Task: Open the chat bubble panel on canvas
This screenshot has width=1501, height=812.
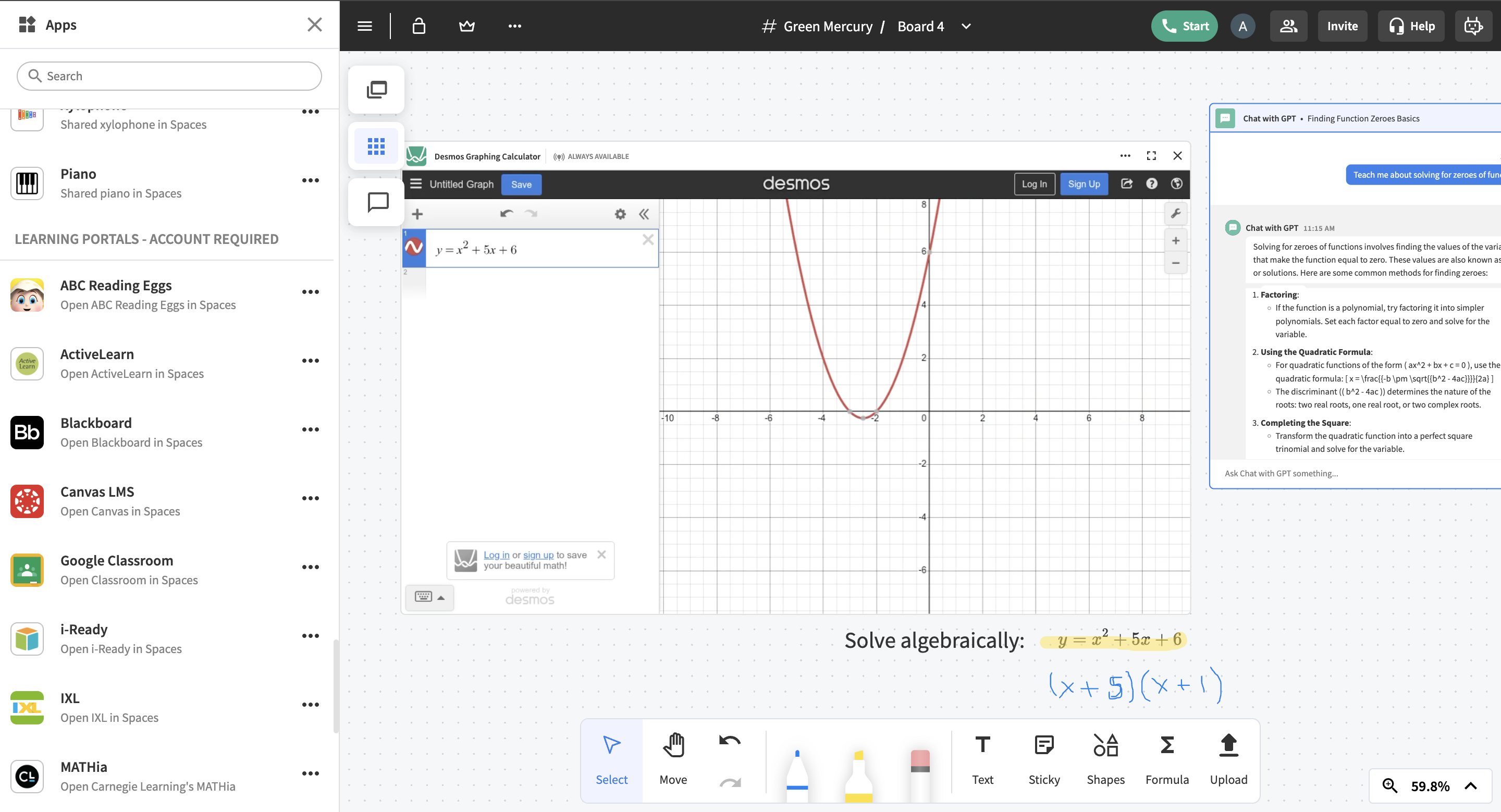Action: 376,202
